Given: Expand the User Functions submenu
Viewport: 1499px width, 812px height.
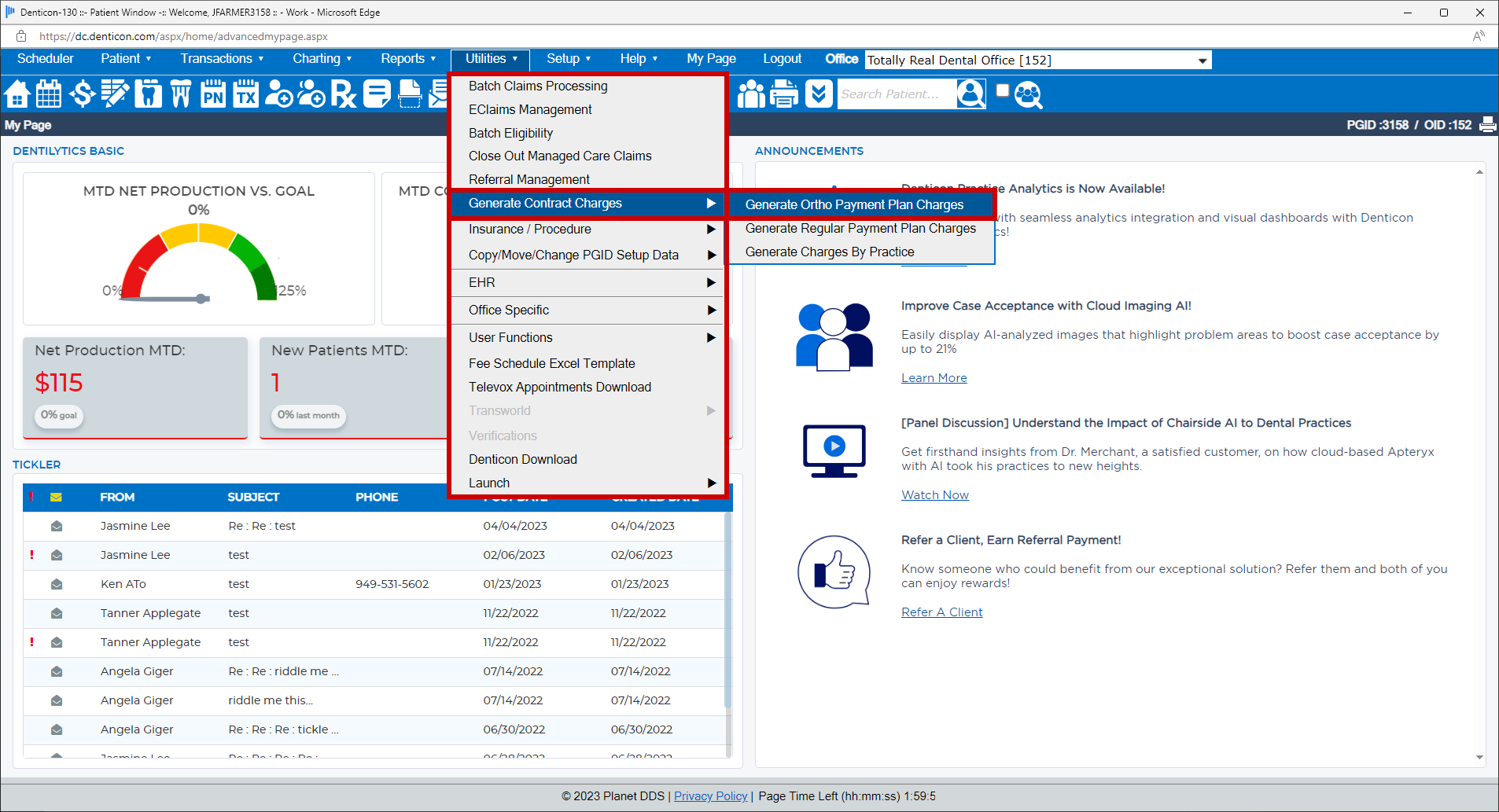Looking at the screenshot, I should (587, 338).
